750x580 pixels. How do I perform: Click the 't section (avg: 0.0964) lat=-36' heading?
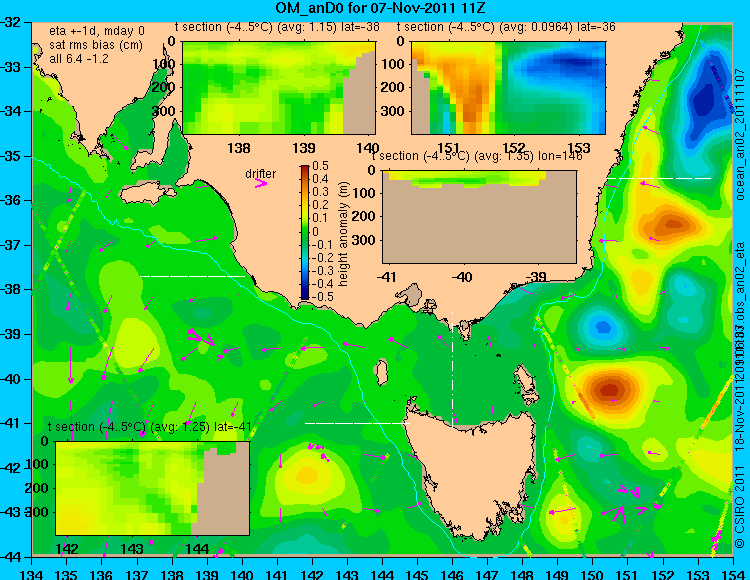506,27
